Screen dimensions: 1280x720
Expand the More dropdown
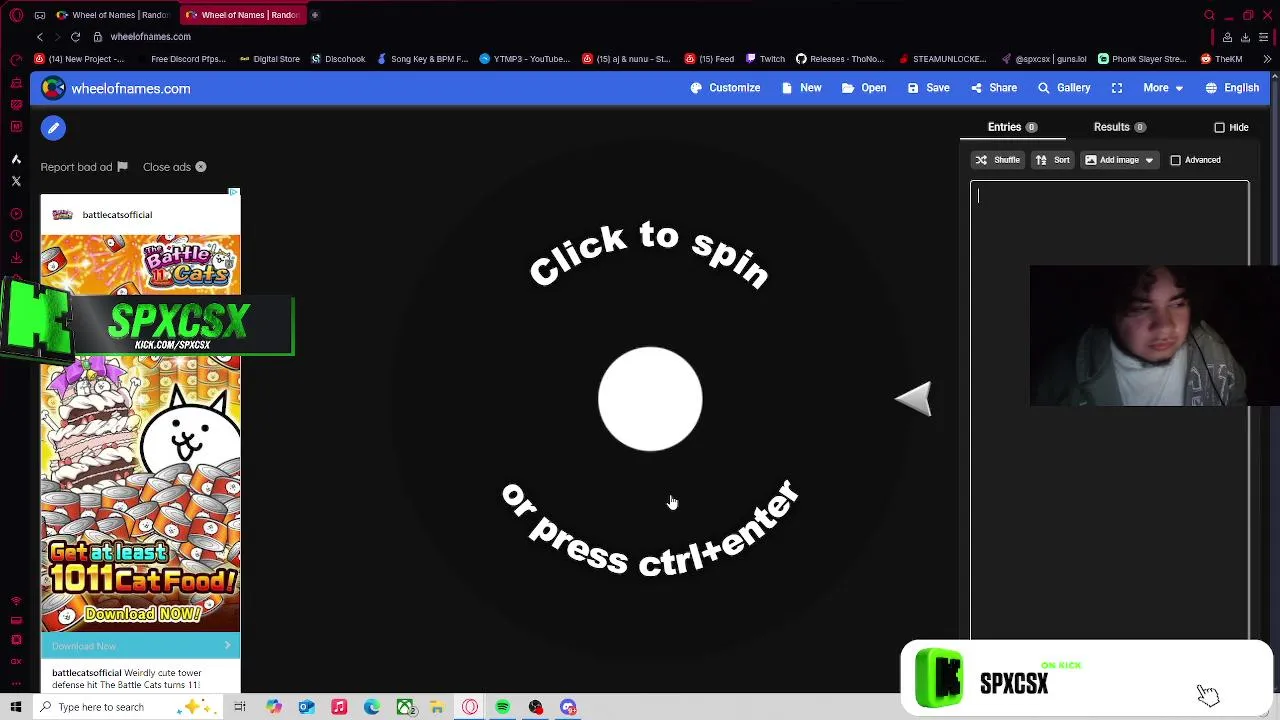[1163, 88]
